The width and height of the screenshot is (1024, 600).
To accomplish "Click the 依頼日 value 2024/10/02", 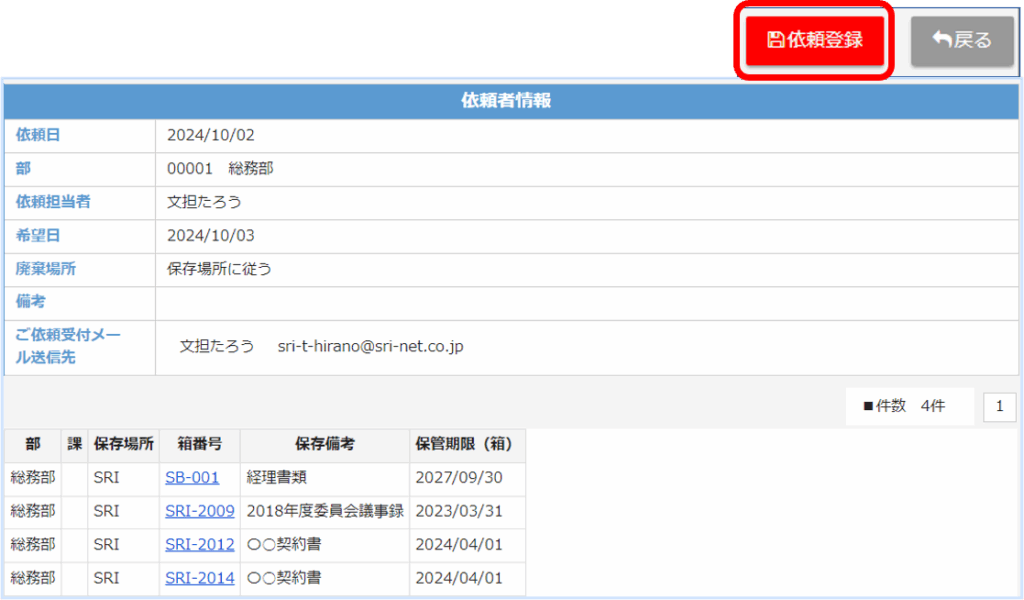I will coord(211,135).
